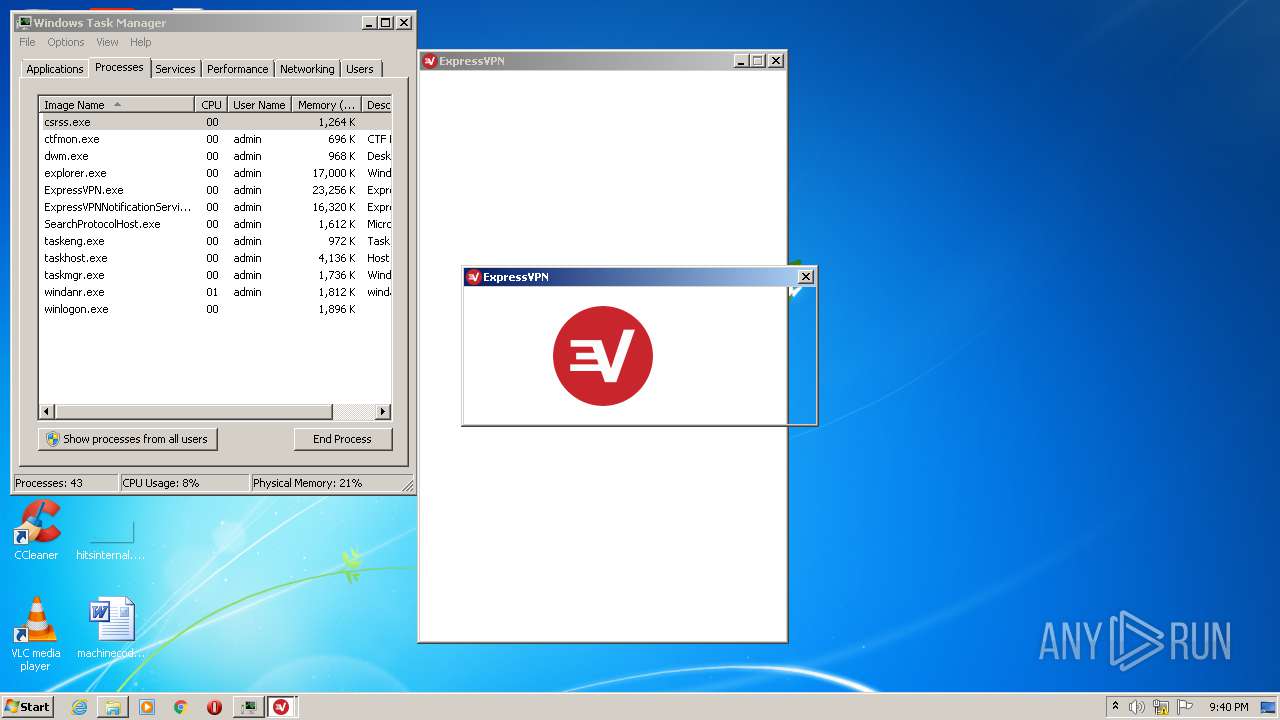Click the 23,256 K memory value
This screenshot has height=720, width=1280.
coord(334,190)
